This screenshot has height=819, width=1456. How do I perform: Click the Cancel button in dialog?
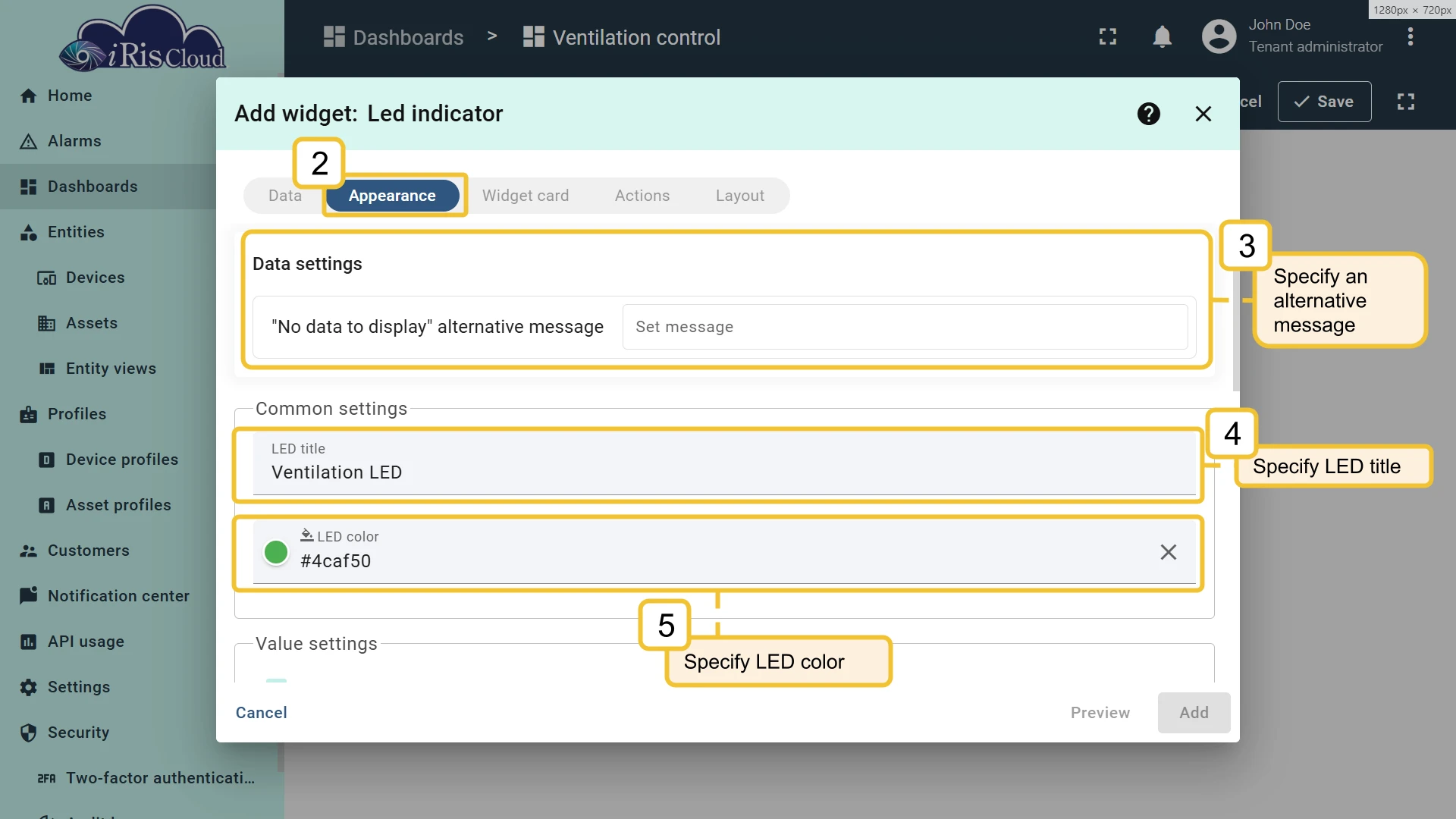[x=261, y=713]
